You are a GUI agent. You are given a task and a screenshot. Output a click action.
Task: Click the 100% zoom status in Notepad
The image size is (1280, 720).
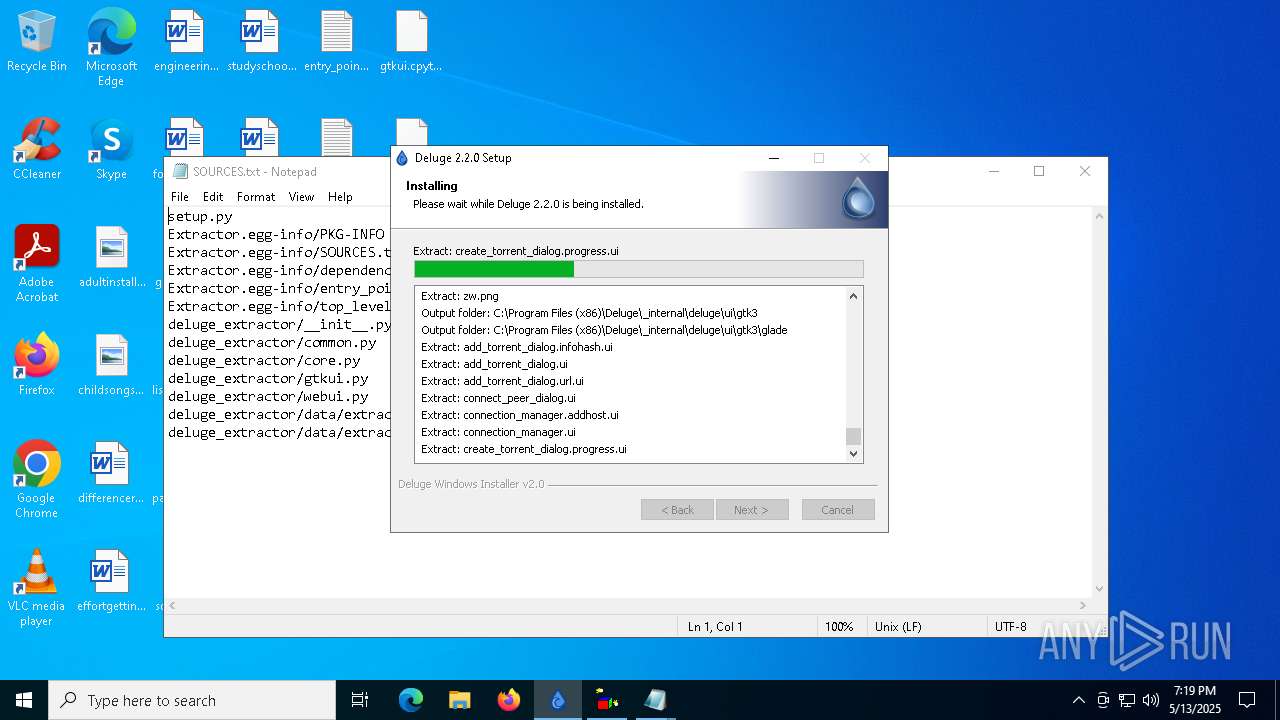click(x=839, y=627)
